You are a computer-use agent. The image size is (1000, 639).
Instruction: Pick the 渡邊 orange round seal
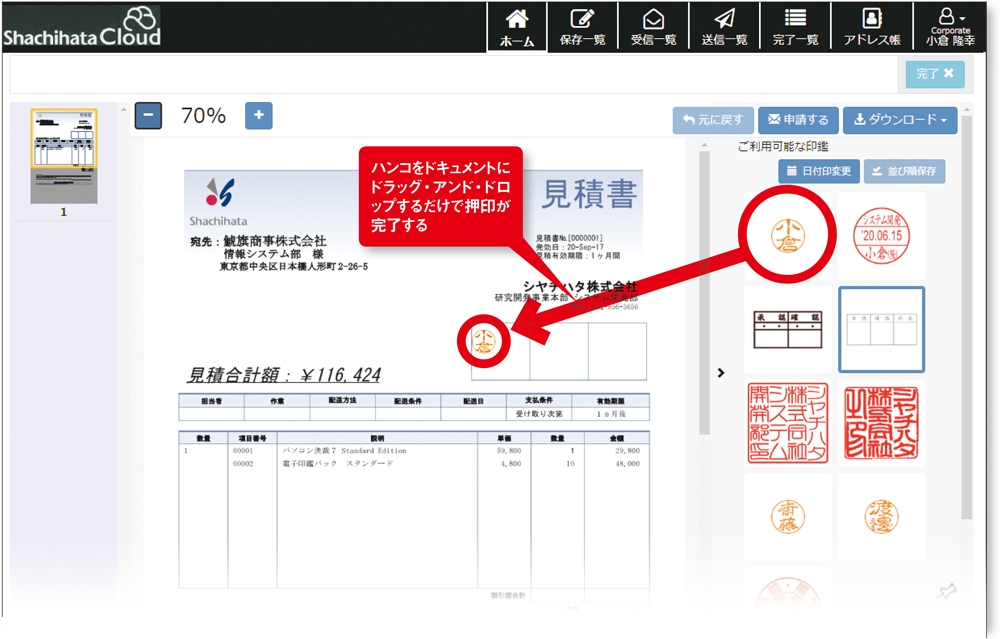coord(880,515)
